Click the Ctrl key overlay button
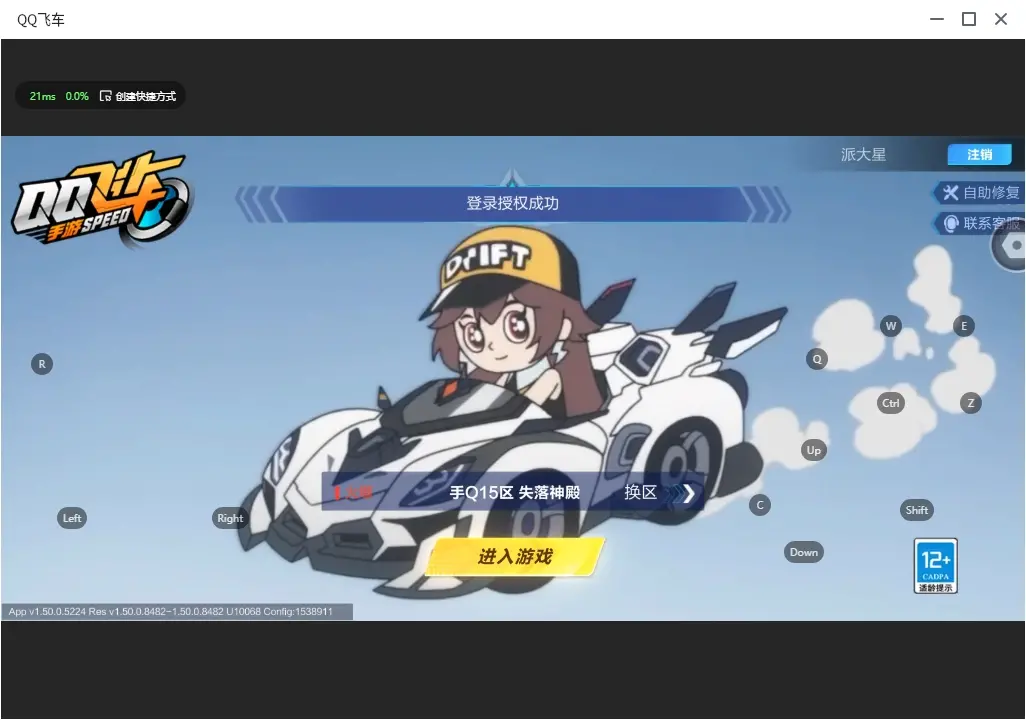The width and height of the screenshot is (1026, 720). (891, 403)
